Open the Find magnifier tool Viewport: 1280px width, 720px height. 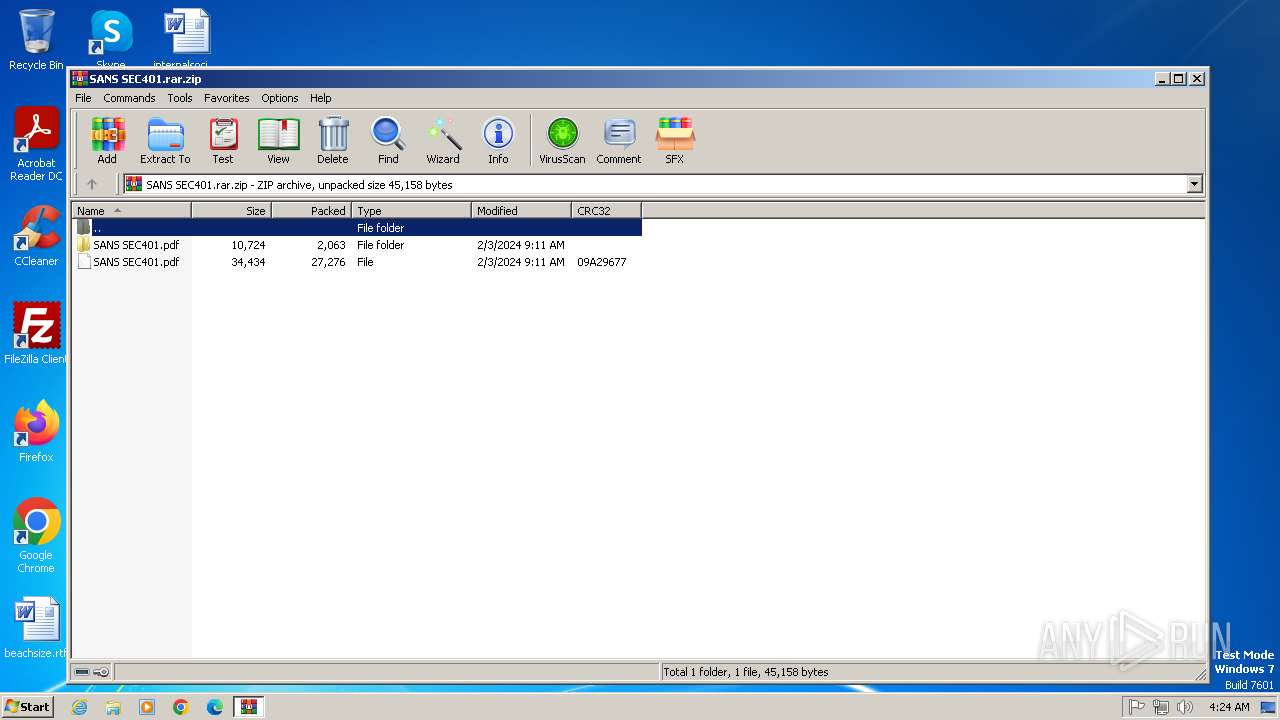tap(388, 140)
